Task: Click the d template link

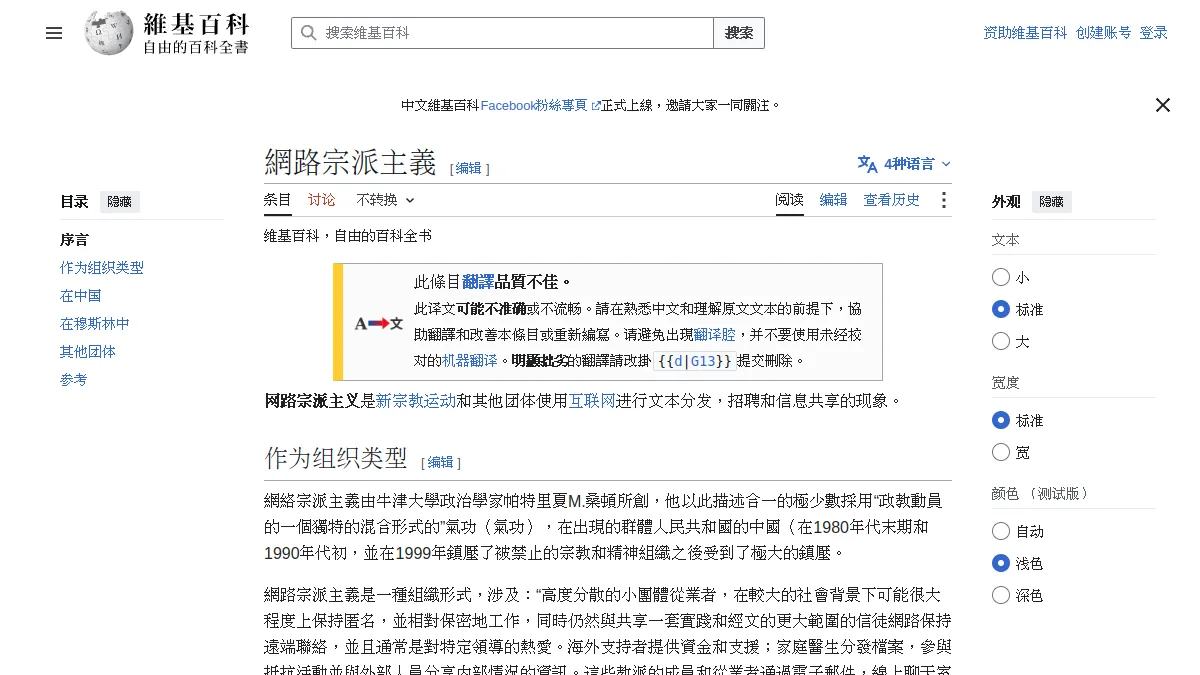Action: pos(678,362)
